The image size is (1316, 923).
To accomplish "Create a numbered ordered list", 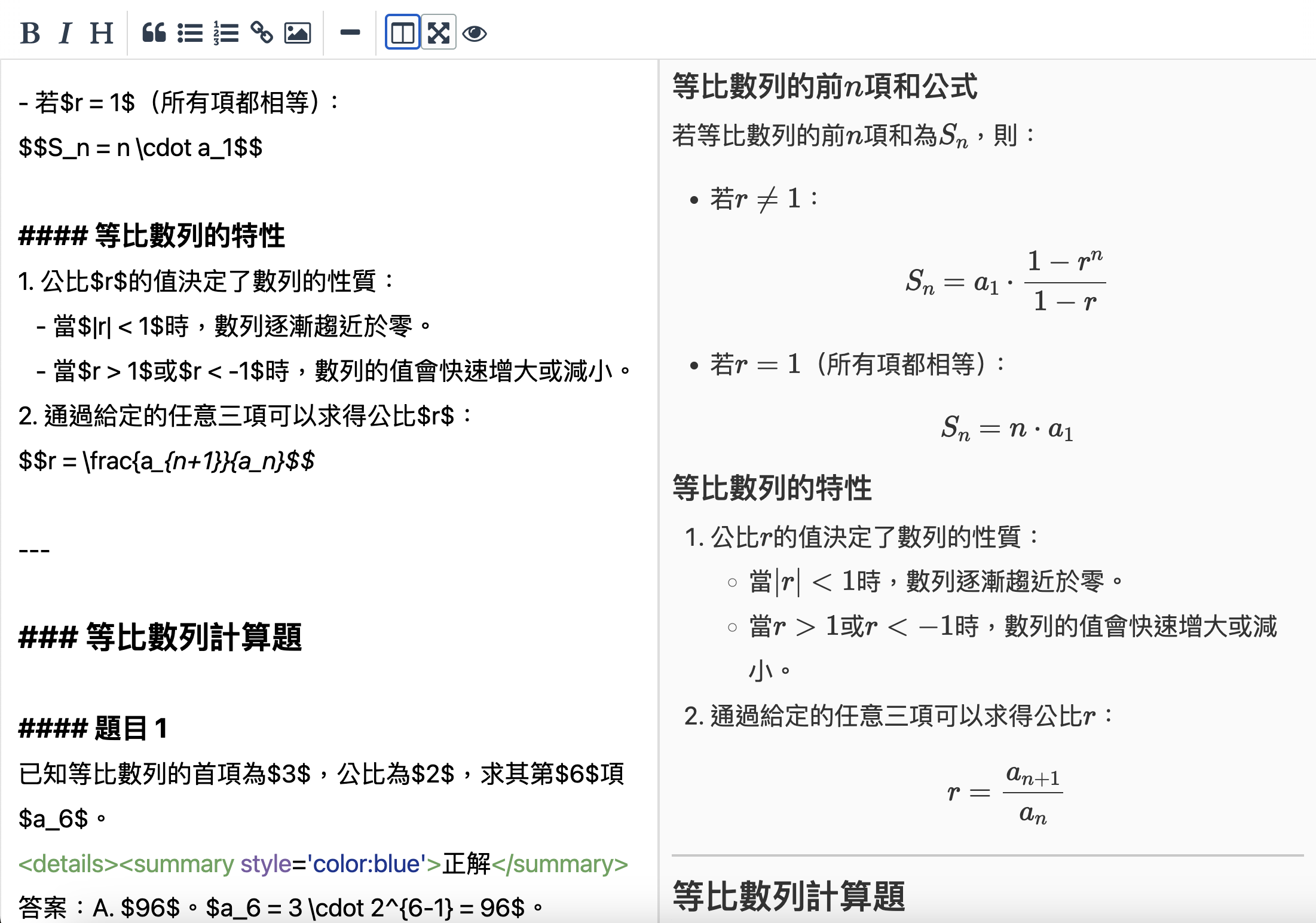I will tap(226, 33).
